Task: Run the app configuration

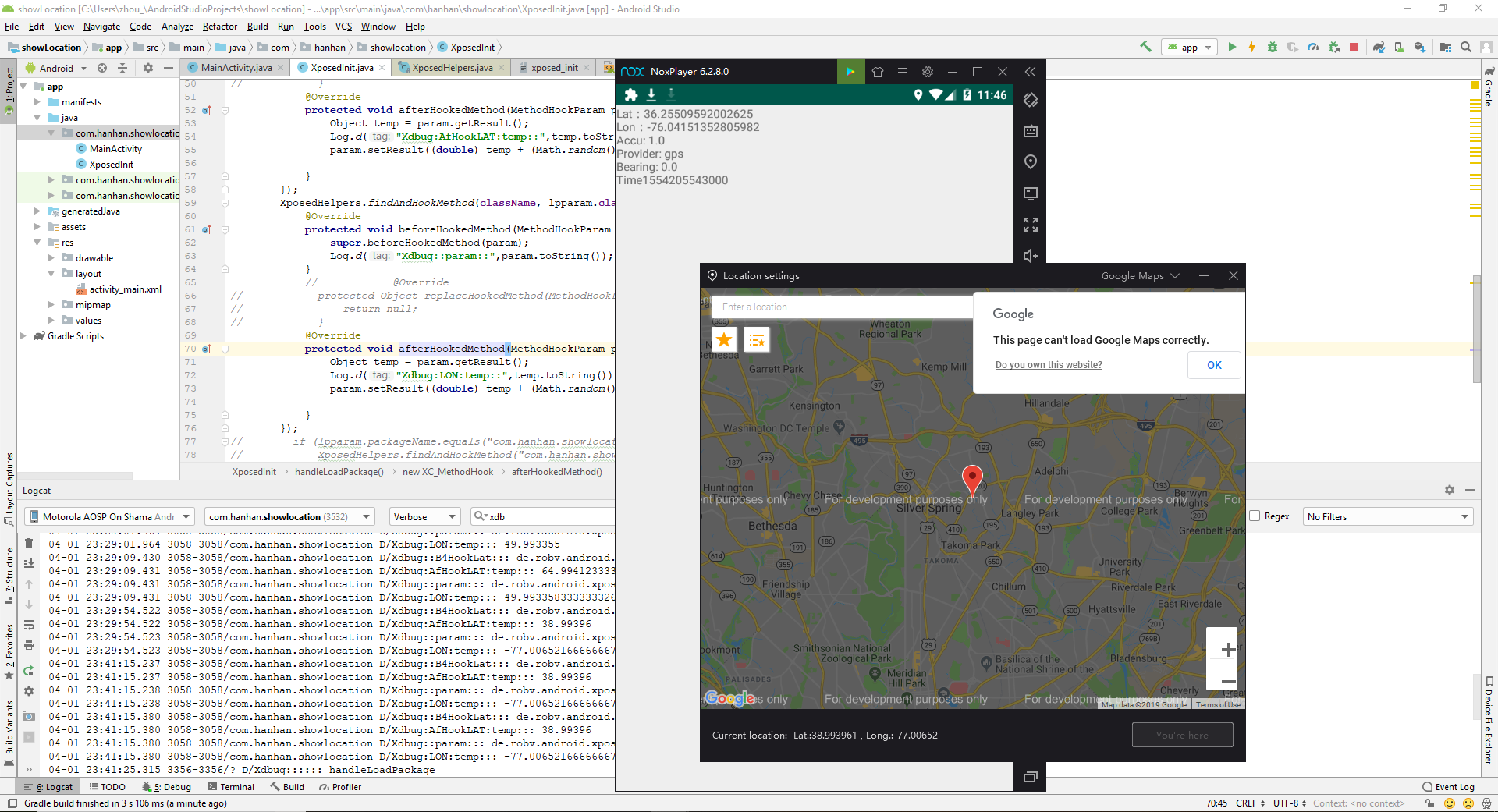Action: (1233, 47)
